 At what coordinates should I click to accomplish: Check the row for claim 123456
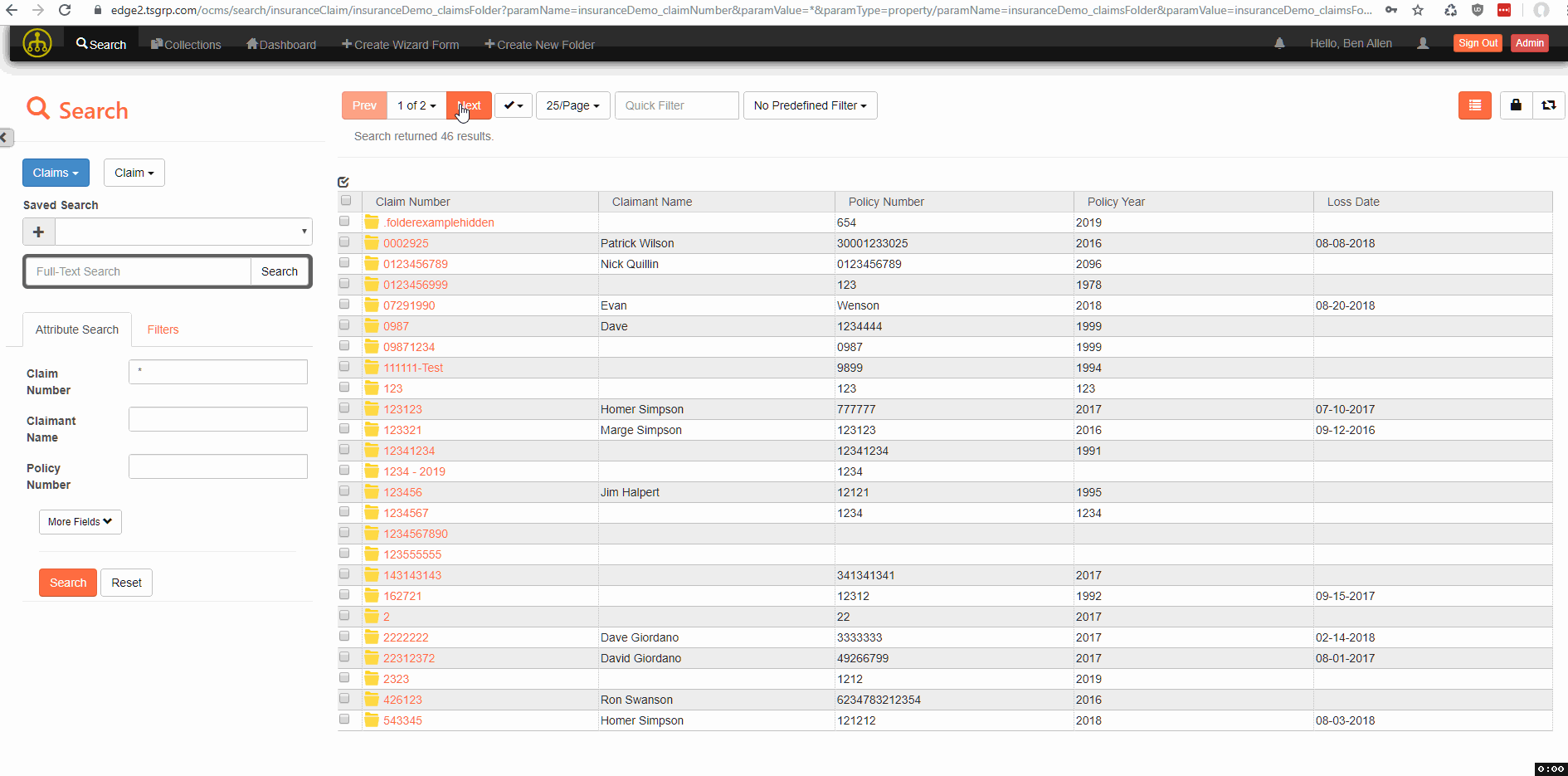(x=344, y=490)
